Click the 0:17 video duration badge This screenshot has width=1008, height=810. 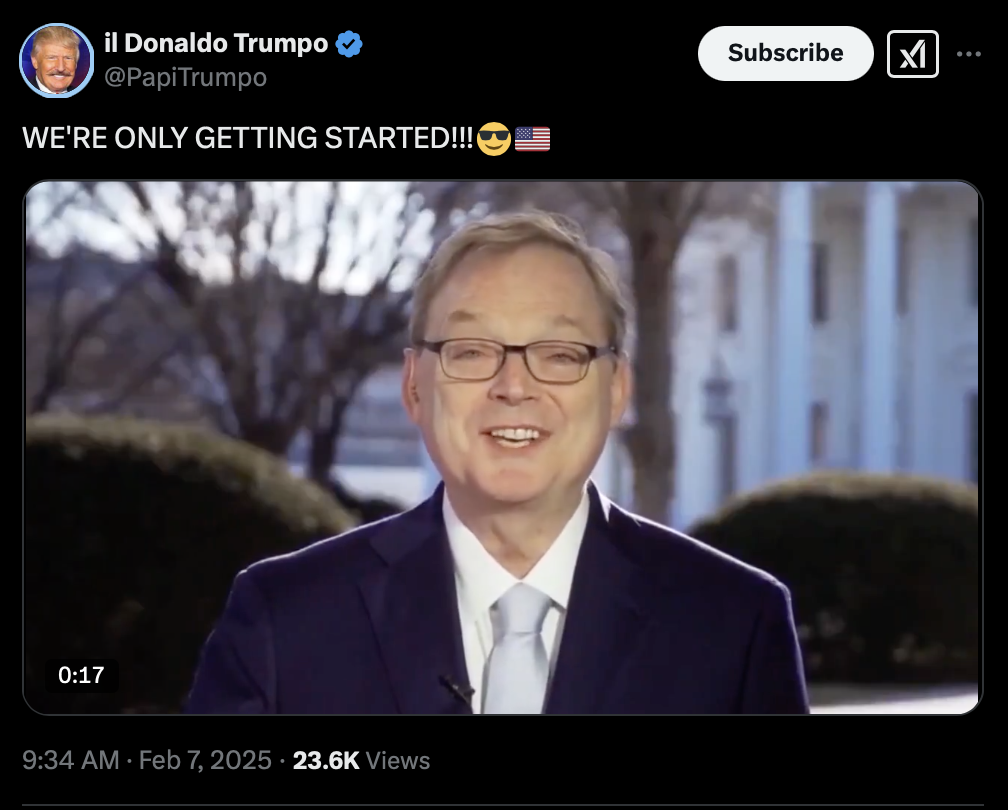(81, 675)
